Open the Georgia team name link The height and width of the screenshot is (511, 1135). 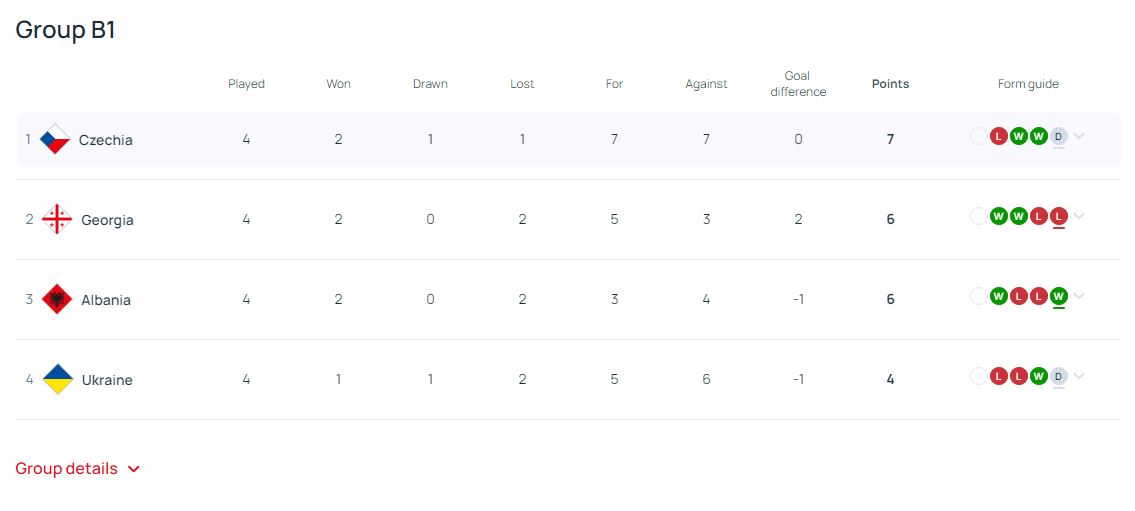107,220
